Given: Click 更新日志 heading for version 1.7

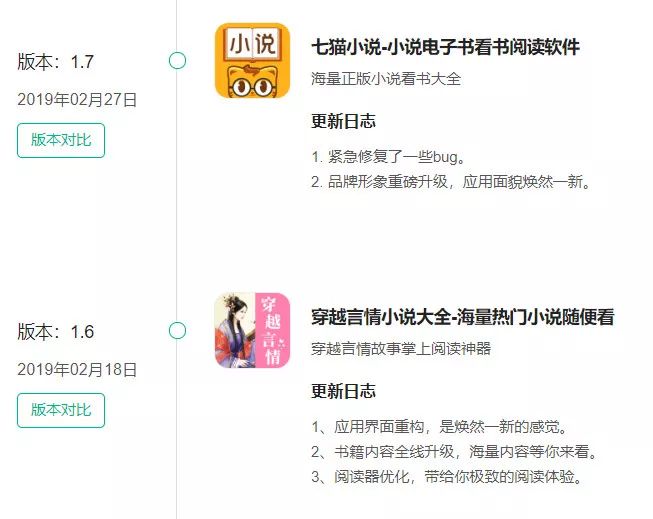Looking at the screenshot, I should pyautogui.click(x=344, y=121).
